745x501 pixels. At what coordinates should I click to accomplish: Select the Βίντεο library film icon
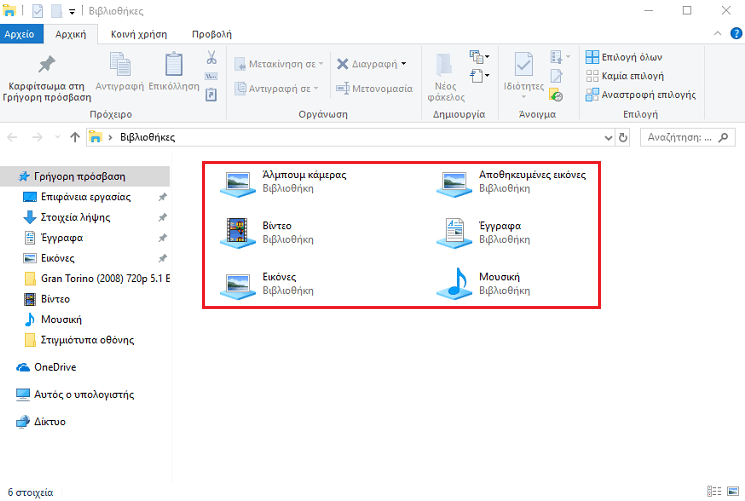(238, 233)
